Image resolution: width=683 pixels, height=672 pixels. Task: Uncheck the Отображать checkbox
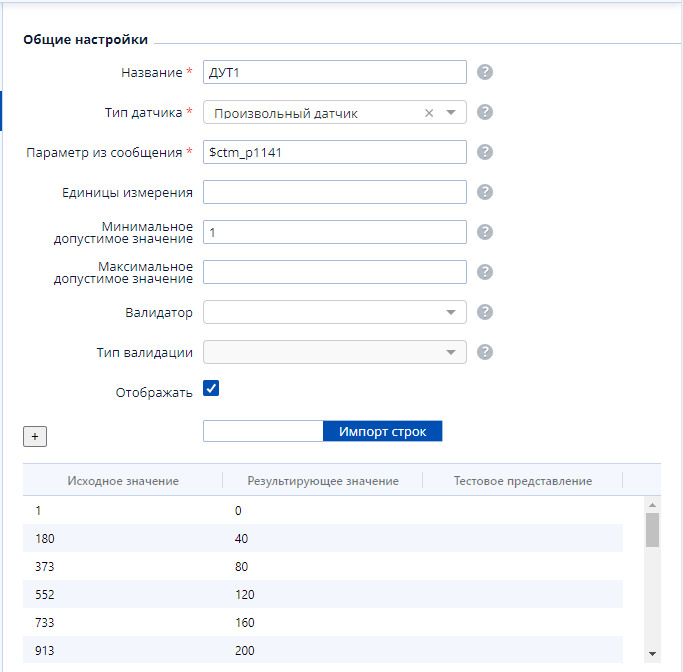(211, 388)
